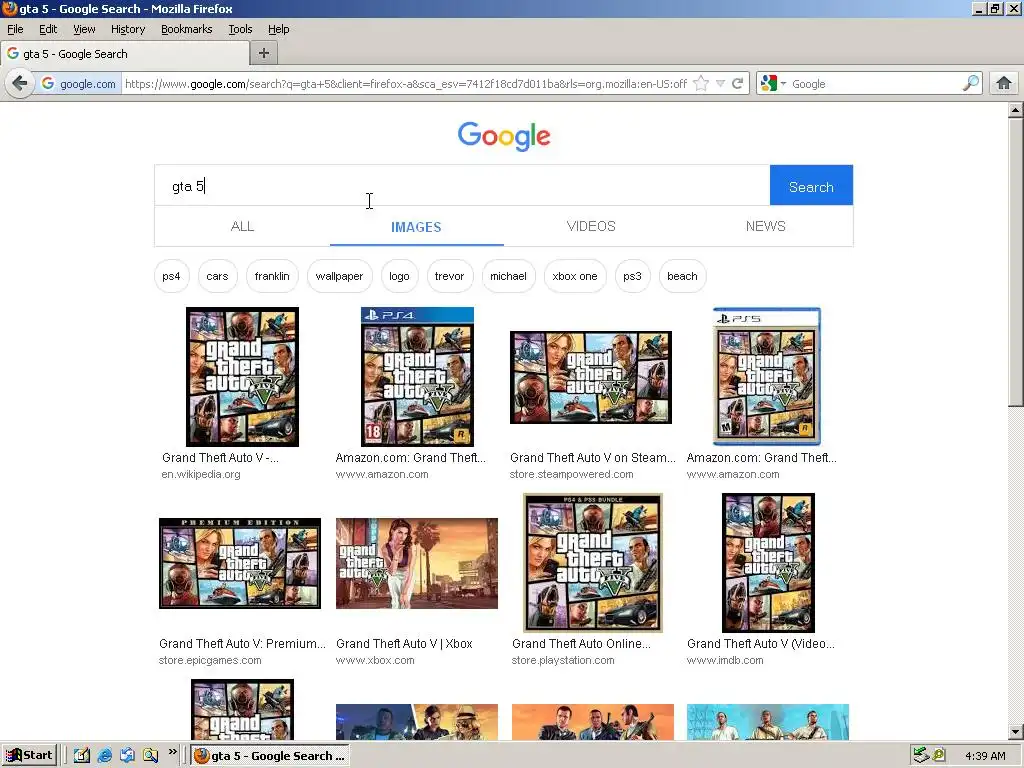Click the page scrollbar up arrow
Viewport: 1024px width, 768px height.
coord(1016,110)
